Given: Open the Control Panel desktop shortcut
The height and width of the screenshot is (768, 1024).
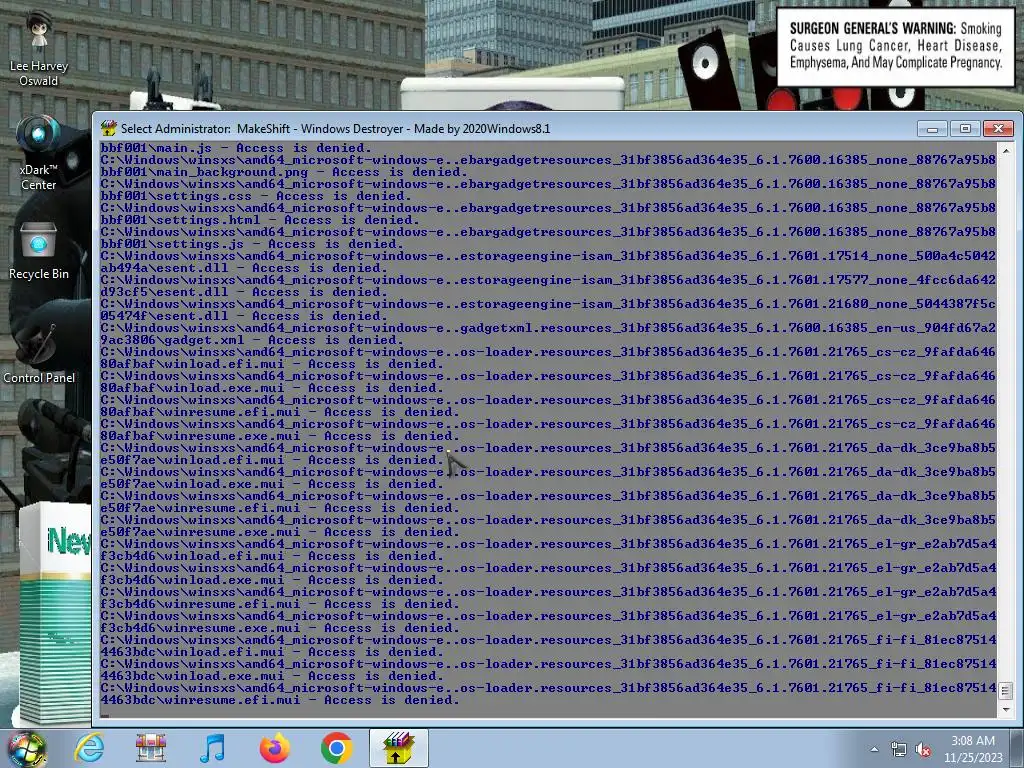Looking at the screenshot, I should [x=39, y=351].
